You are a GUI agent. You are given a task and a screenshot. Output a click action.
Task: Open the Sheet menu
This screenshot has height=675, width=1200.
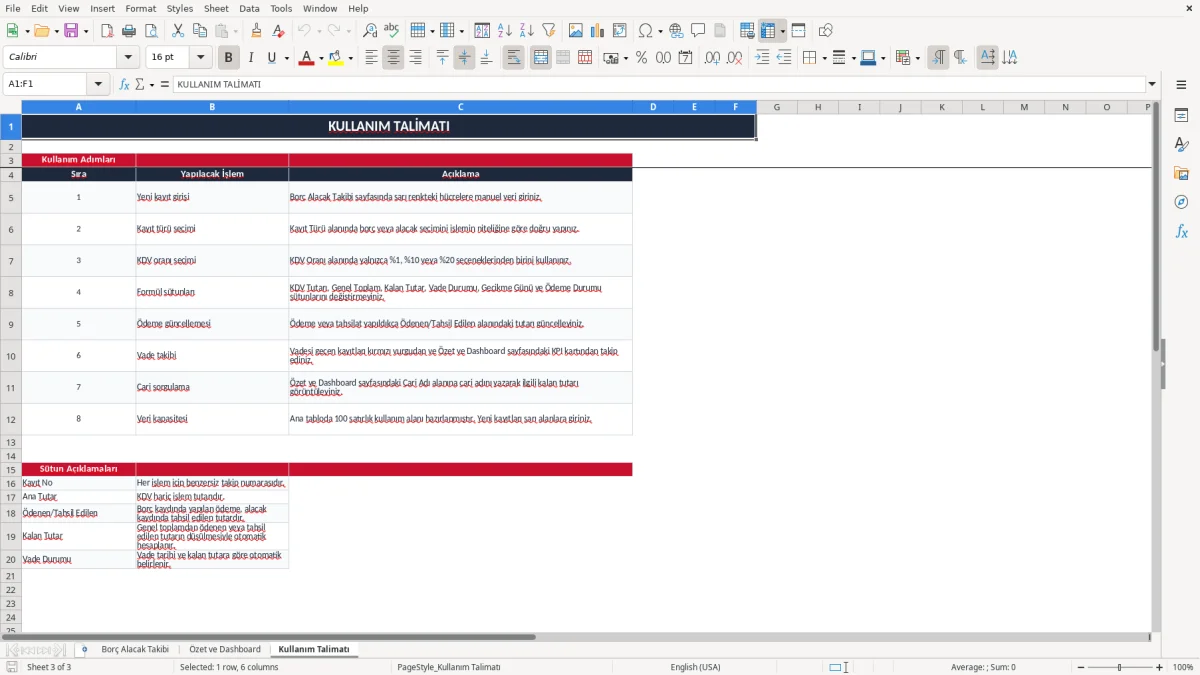point(216,8)
